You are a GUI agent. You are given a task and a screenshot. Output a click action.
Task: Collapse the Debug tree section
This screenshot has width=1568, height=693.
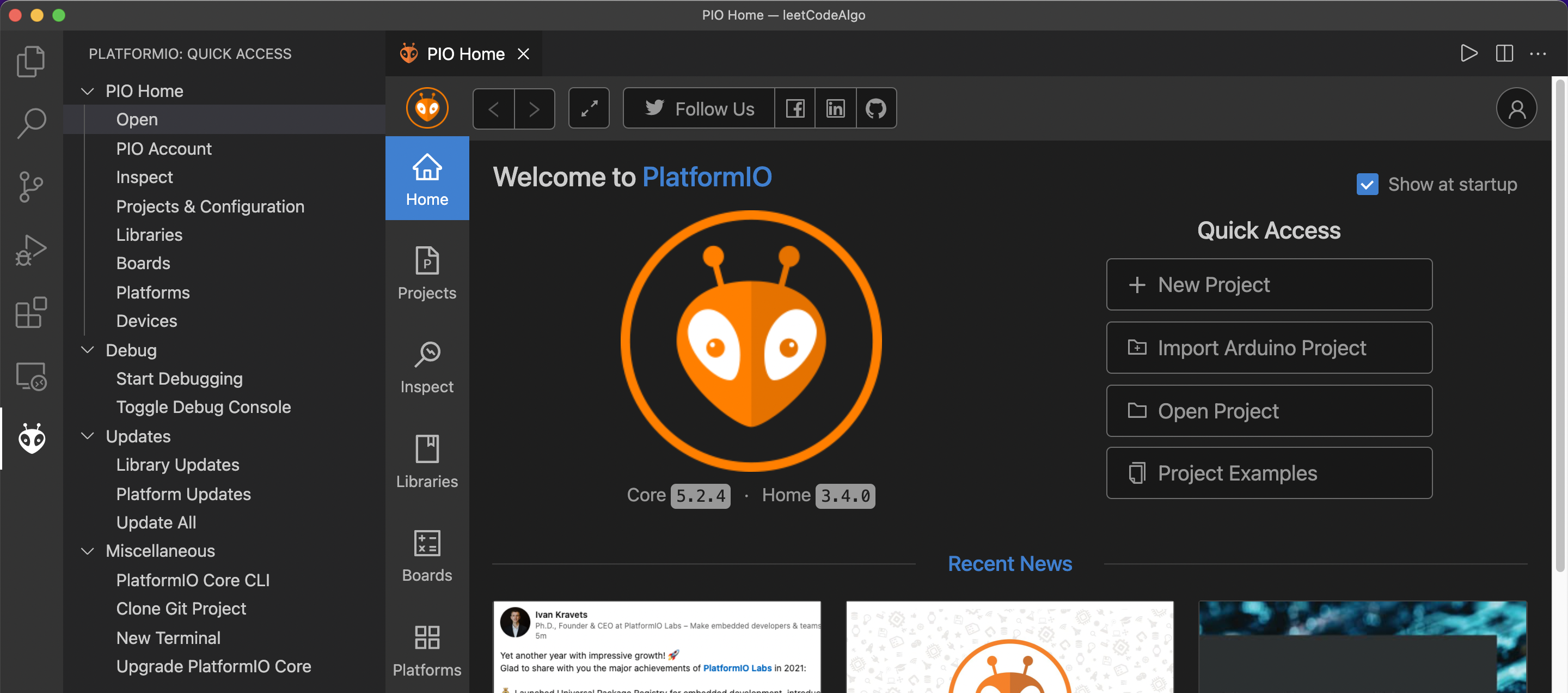(x=88, y=350)
